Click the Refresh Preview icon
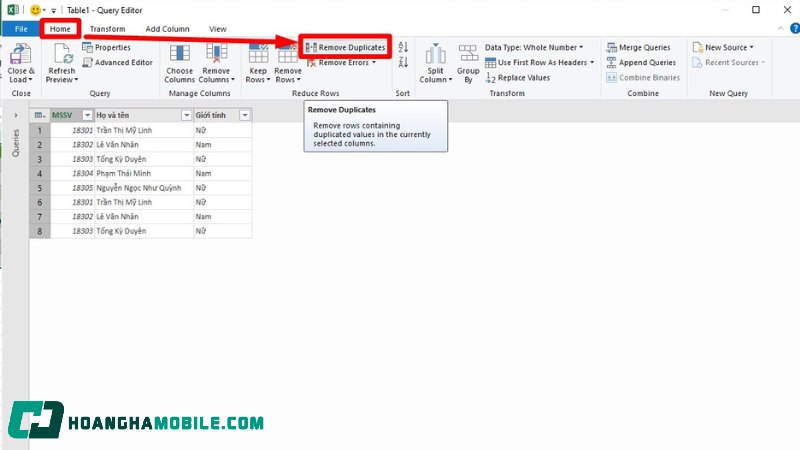This screenshot has height=450, width=800. [62, 54]
